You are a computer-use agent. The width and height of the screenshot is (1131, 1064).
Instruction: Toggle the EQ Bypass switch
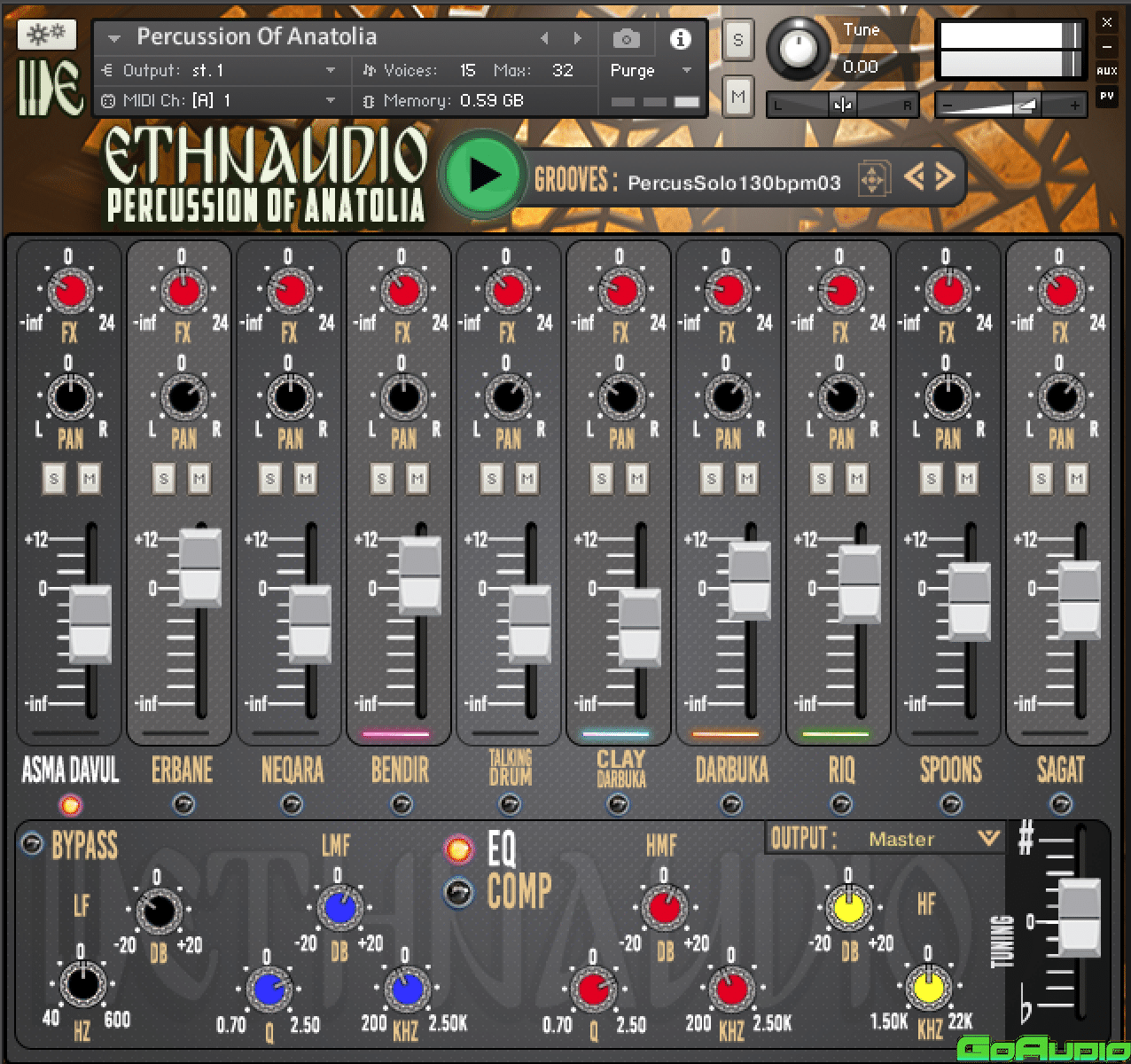[31, 843]
